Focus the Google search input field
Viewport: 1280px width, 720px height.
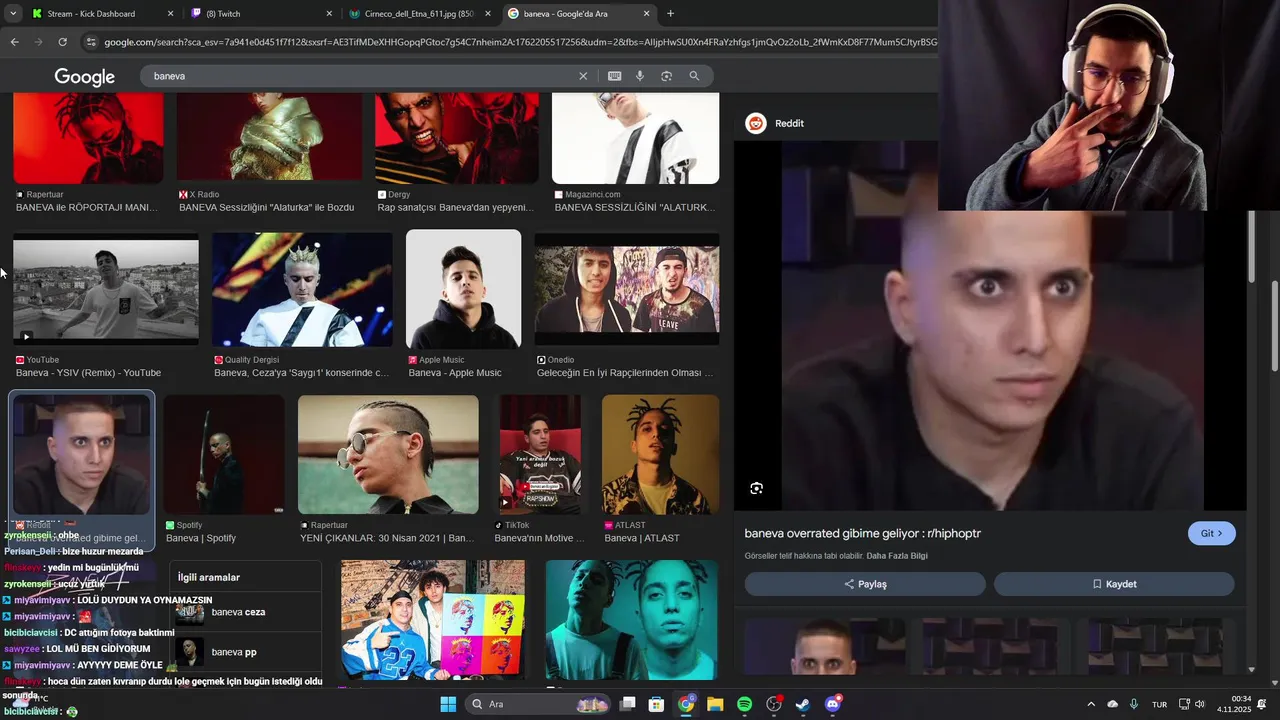click(360, 76)
